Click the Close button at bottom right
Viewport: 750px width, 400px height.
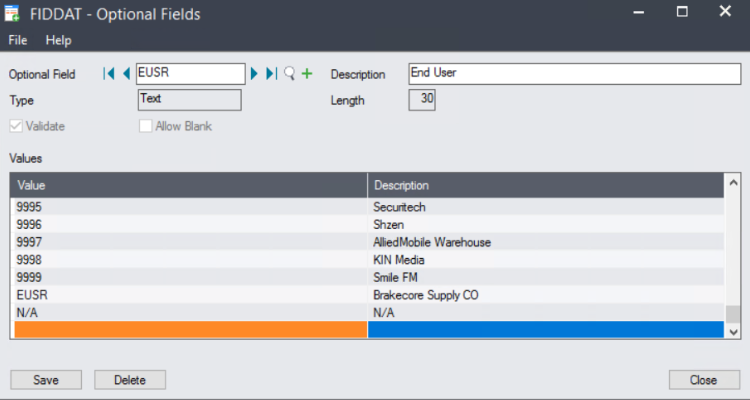pos(703,380)
